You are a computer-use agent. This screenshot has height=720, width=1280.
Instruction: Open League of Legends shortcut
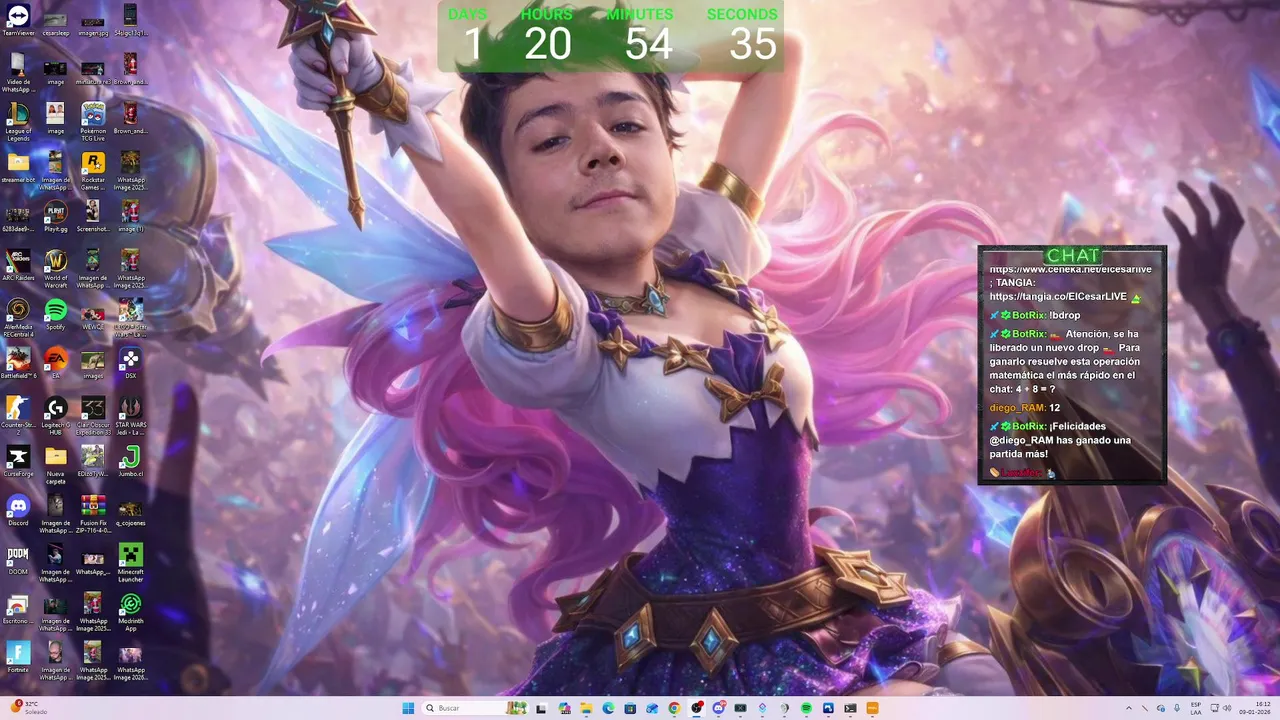point(18,121)
